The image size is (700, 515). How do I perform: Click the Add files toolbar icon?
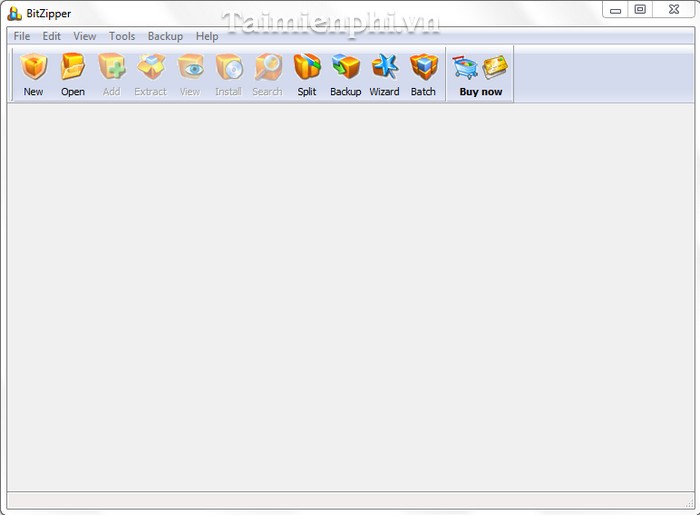coord(112,68)
